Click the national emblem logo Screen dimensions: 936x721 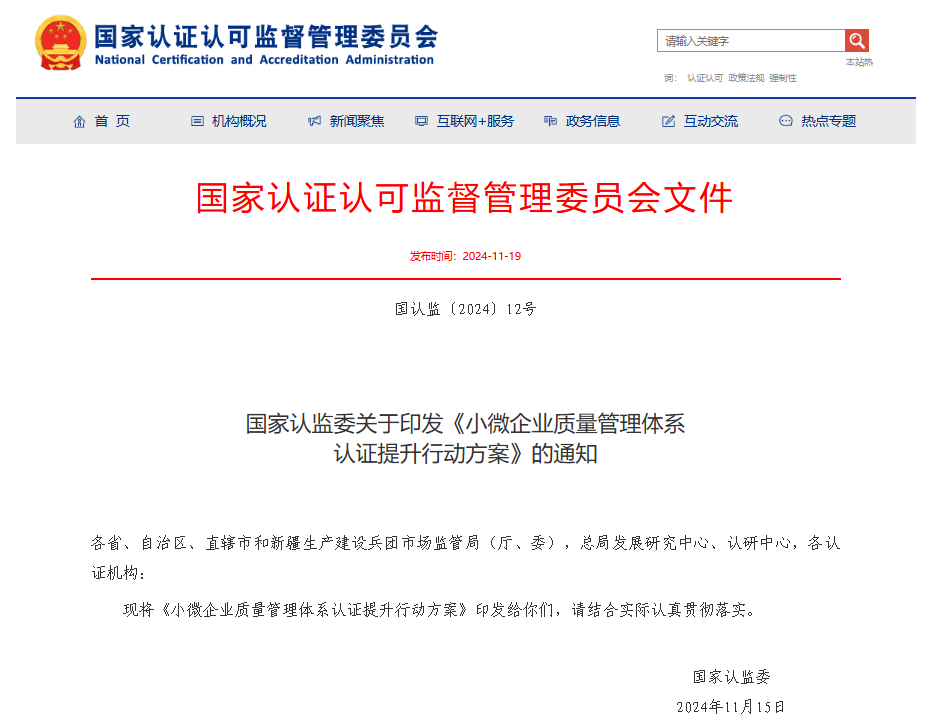(60, 43)
